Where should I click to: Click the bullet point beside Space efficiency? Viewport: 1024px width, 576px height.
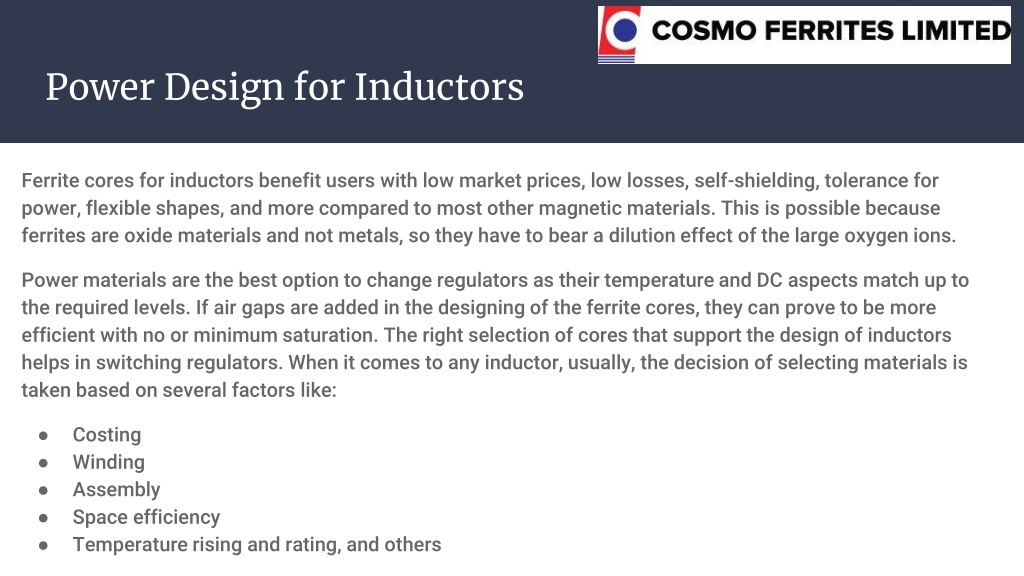[x=43, y=518]
